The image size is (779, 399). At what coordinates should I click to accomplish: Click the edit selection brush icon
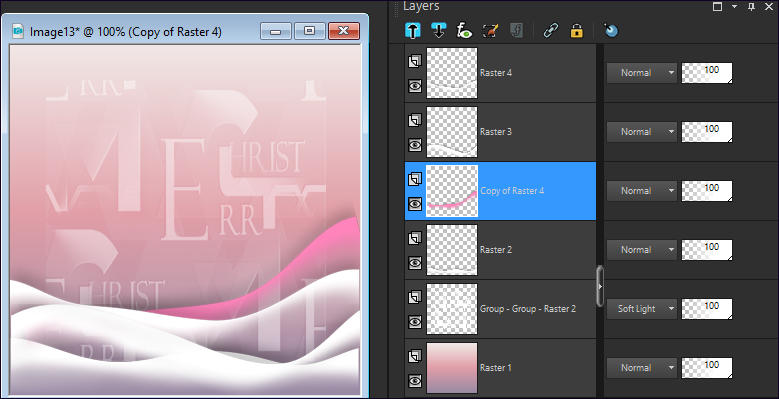pyautogui.click(x=490, y=31)
